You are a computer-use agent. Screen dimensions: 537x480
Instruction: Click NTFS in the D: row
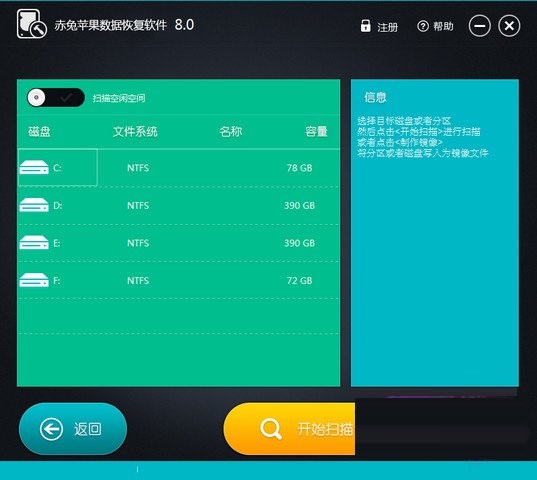click(x=138, y=205)
